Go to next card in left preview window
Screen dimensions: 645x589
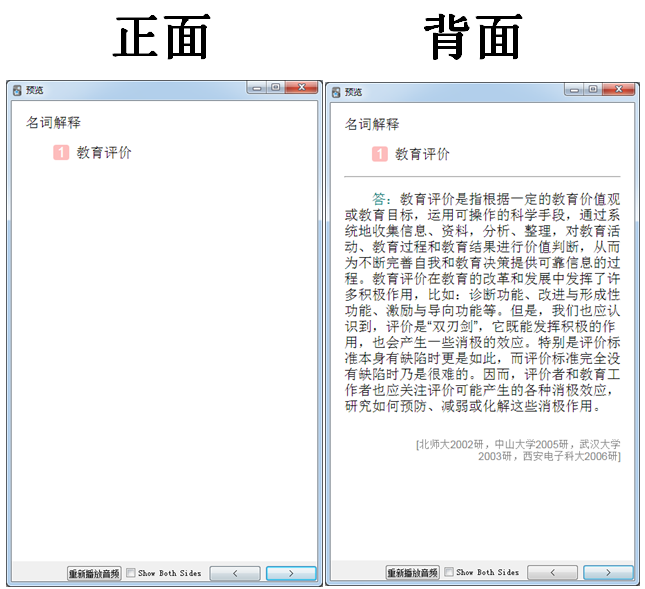pyautogui.click(x=291, y=573)
